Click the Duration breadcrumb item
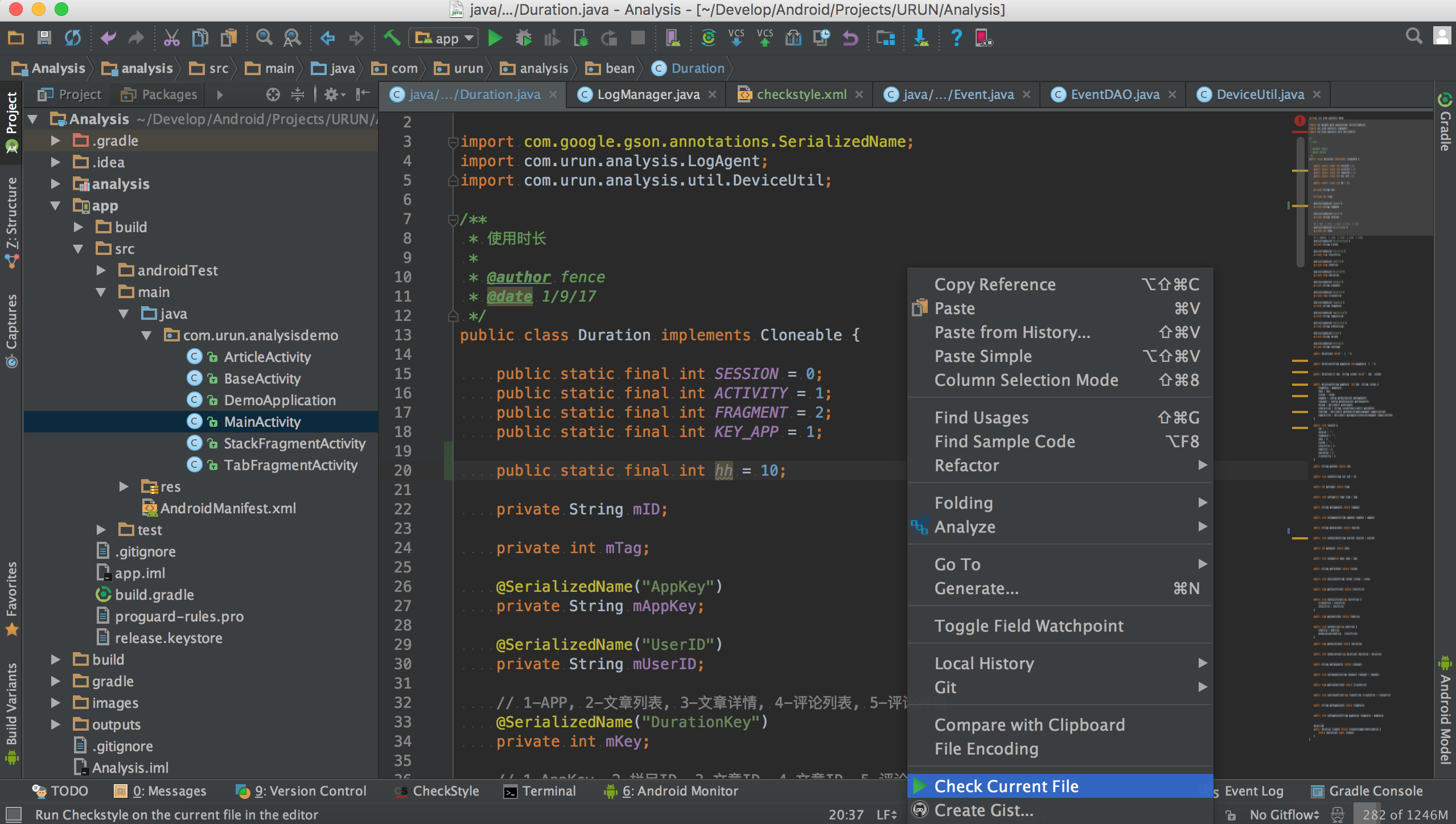The width and height of the screenshot is (1456, 824). [x=689, y=68]
